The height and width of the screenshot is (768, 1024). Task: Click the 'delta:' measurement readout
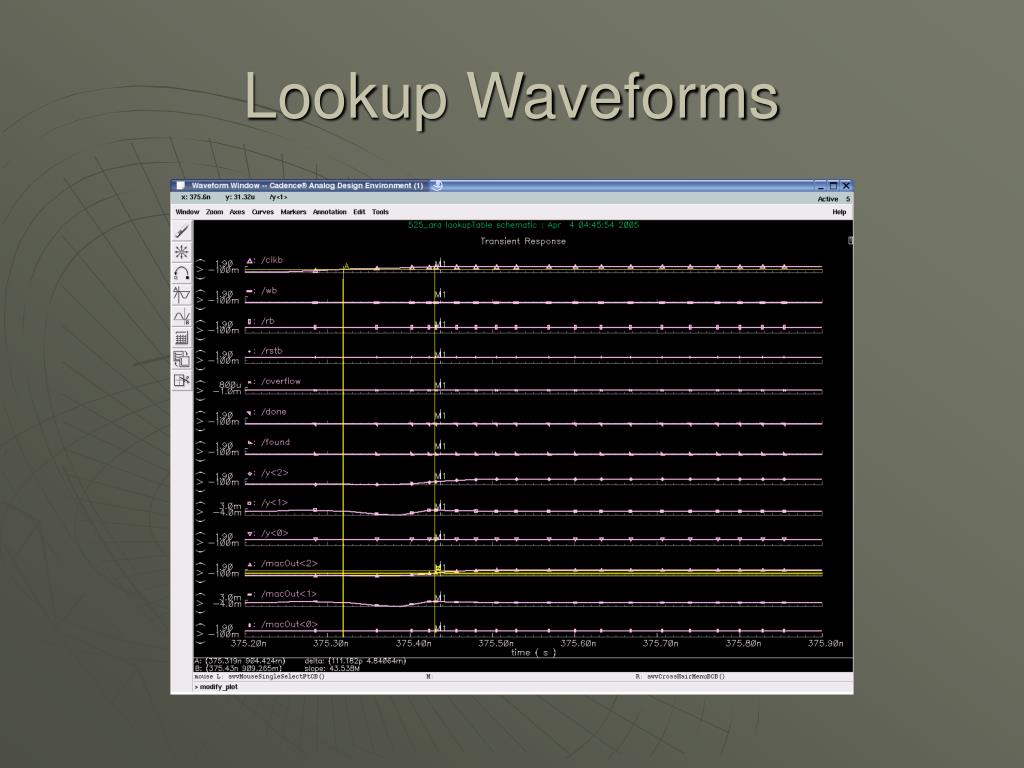click(355, 661)
